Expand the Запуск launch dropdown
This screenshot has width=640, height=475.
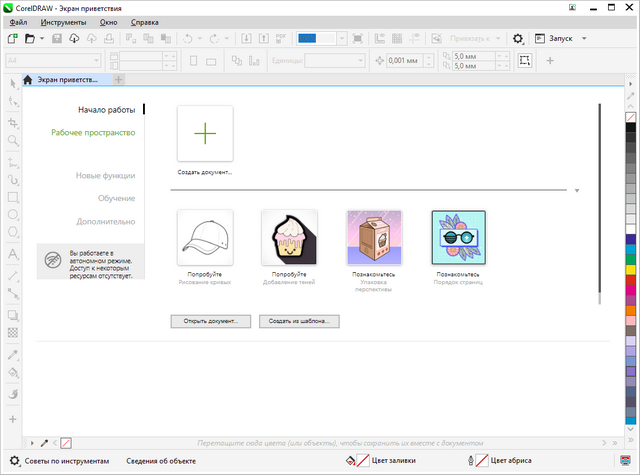pyautogui.click(x=584, y=38)
